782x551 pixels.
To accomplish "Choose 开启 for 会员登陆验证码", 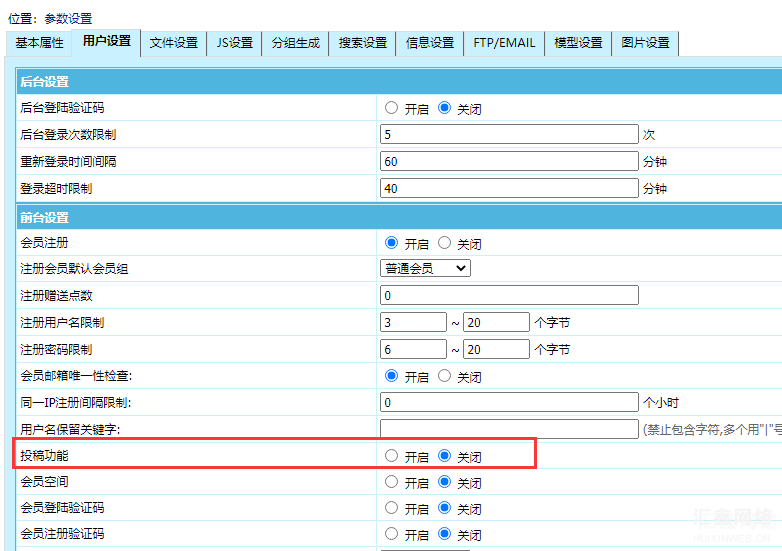I will click(391, 508).
